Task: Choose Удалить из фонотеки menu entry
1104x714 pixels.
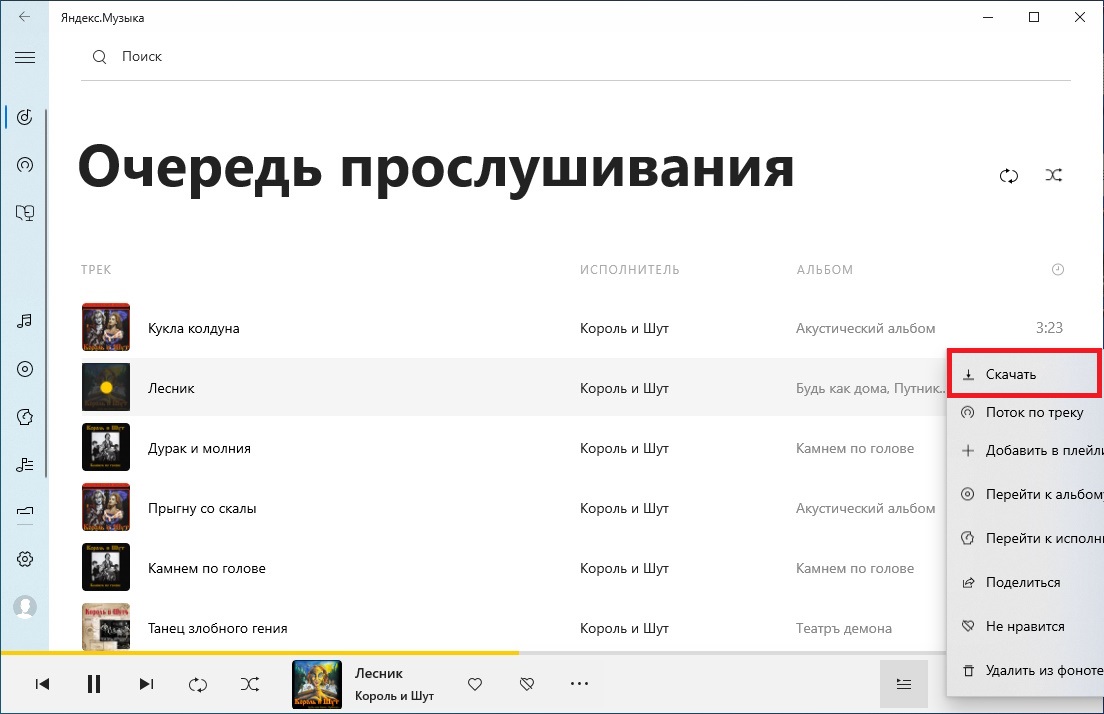Action: coord(1025,670)
